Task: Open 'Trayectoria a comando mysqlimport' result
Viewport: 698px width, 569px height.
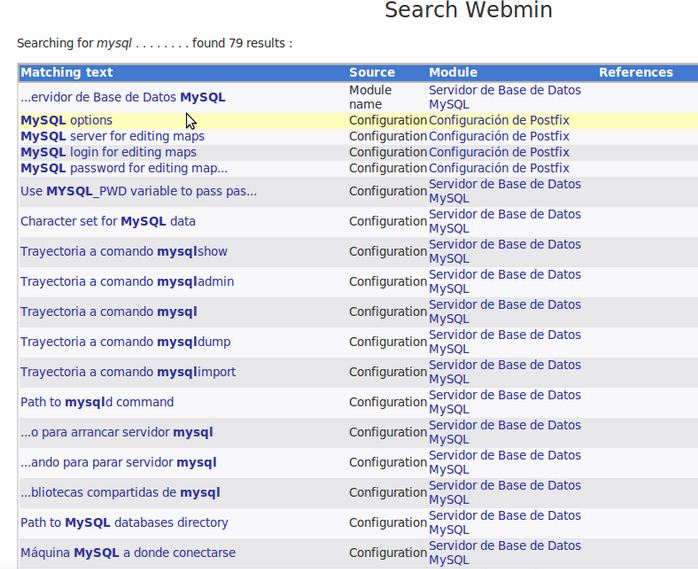Action: pyautogui.click(x=128, y=372)
